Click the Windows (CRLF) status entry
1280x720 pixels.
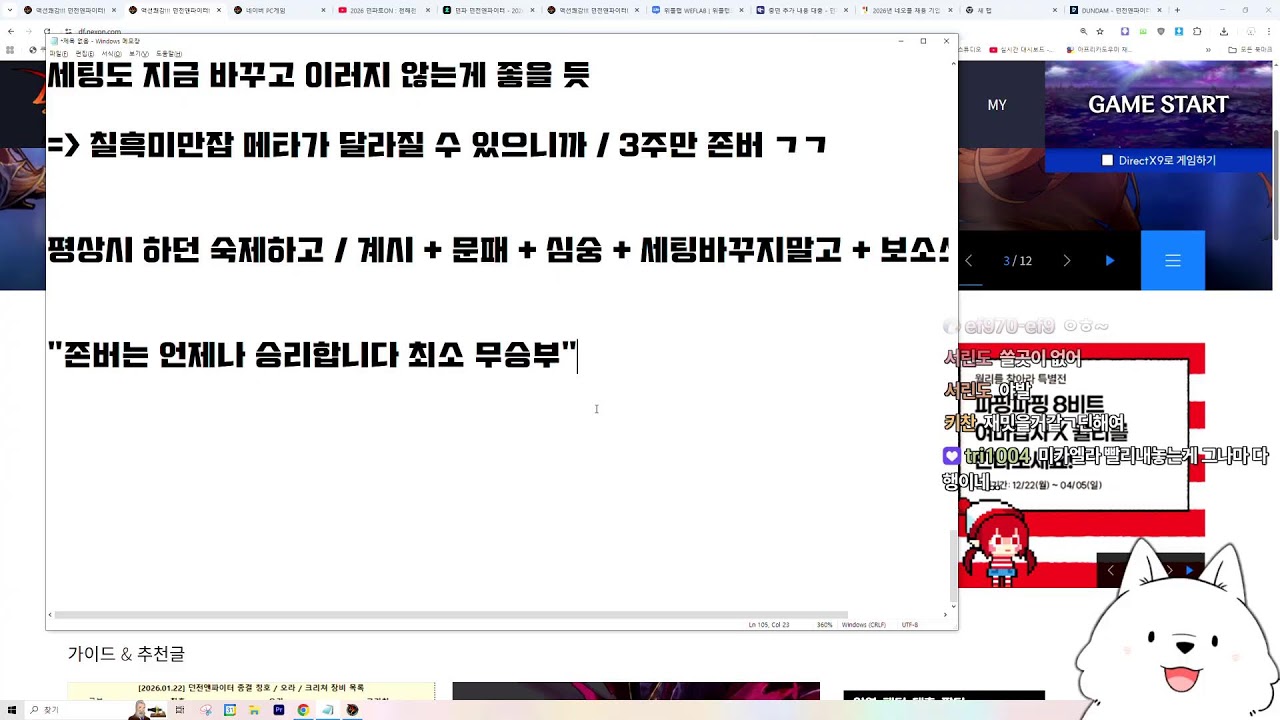click(x=864, y=625)
